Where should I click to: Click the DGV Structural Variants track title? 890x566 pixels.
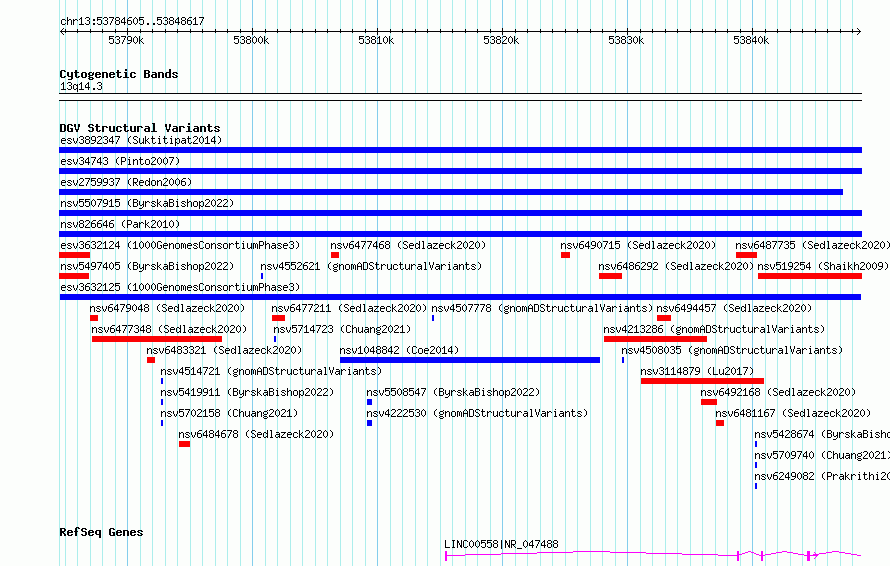[x=140, y=128]
